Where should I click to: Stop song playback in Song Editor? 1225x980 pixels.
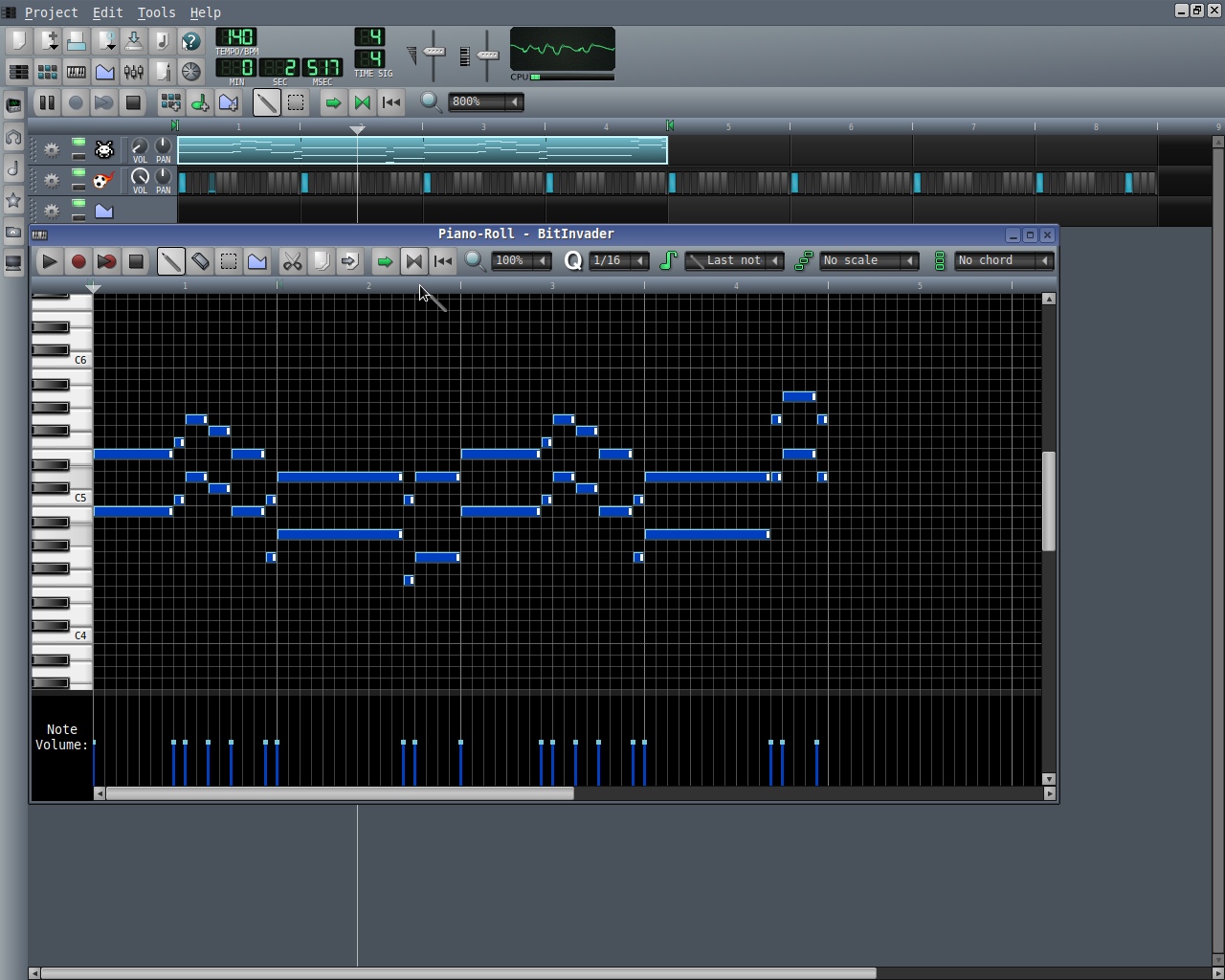[133, 102]
